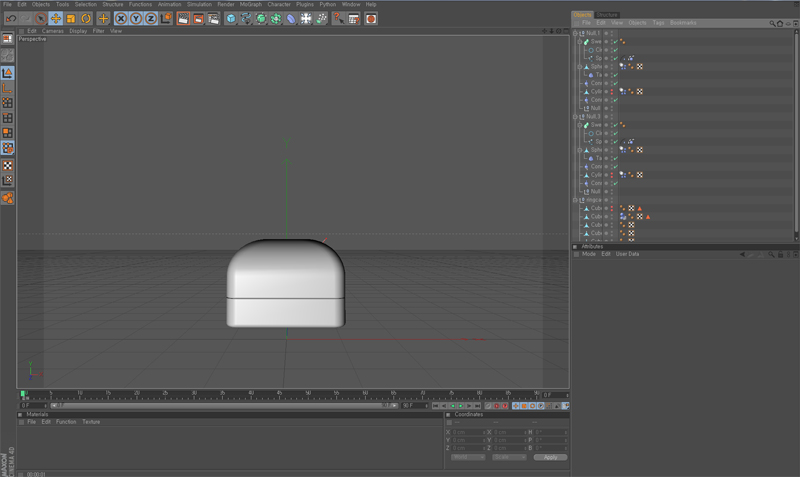Open the Character menu
The height and width of the screenshot is (477, 800).
[279, 4]
